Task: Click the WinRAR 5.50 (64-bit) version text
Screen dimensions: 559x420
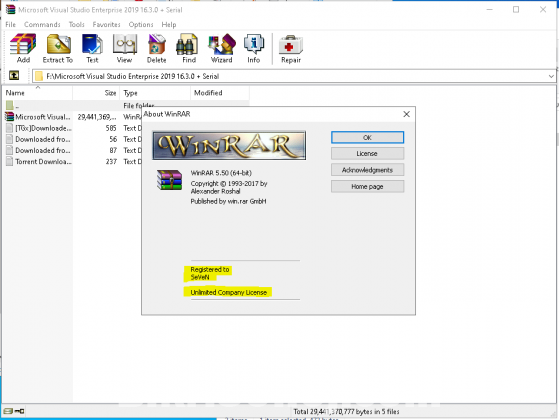Action: 221,173
